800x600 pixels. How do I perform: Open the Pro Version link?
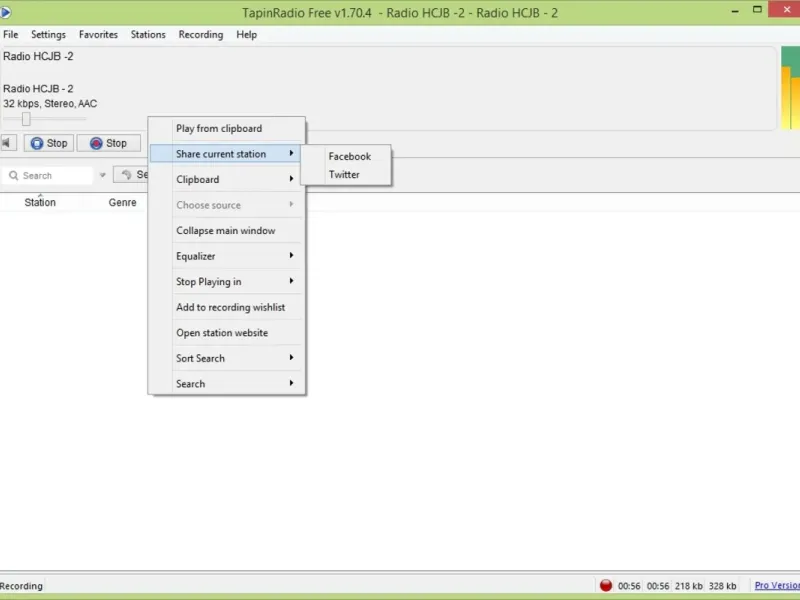tap(777, 586)
